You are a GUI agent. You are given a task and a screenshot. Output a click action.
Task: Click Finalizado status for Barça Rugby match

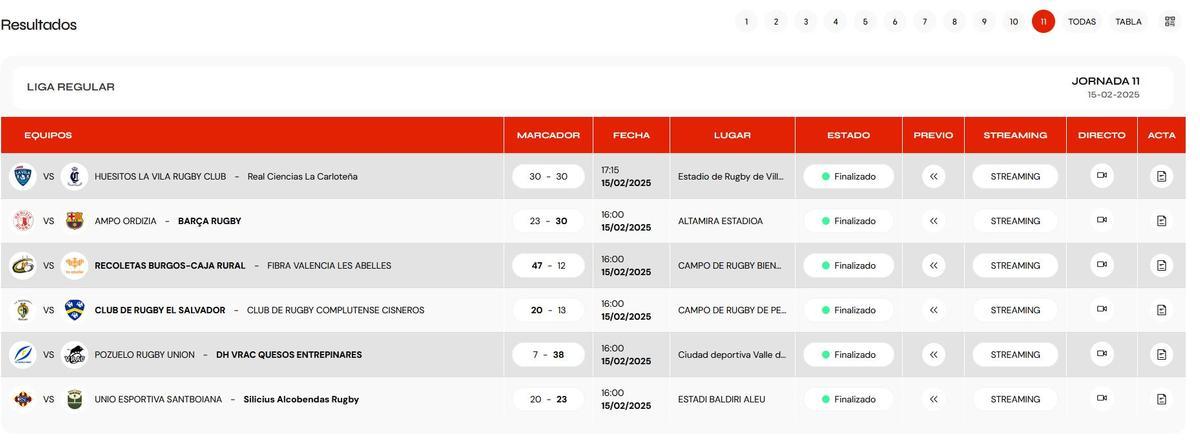(848, 221)
